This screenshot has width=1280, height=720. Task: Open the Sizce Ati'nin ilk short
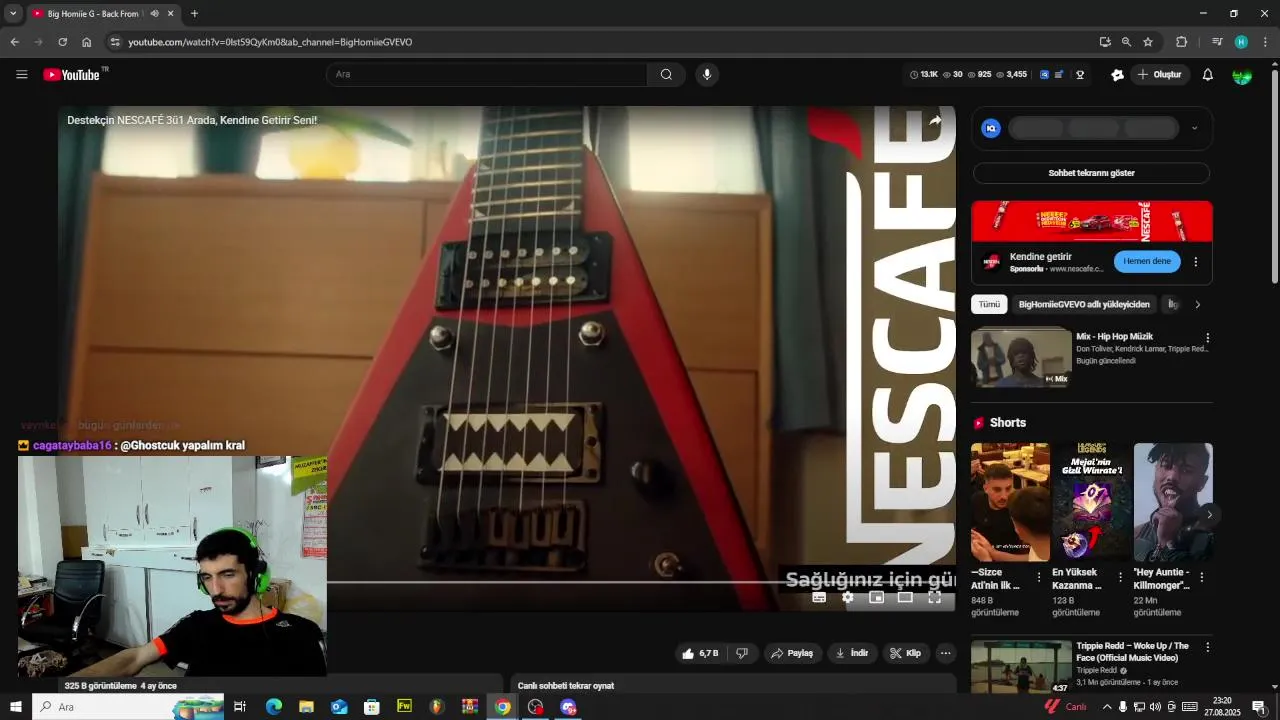tap(1010, 502)
